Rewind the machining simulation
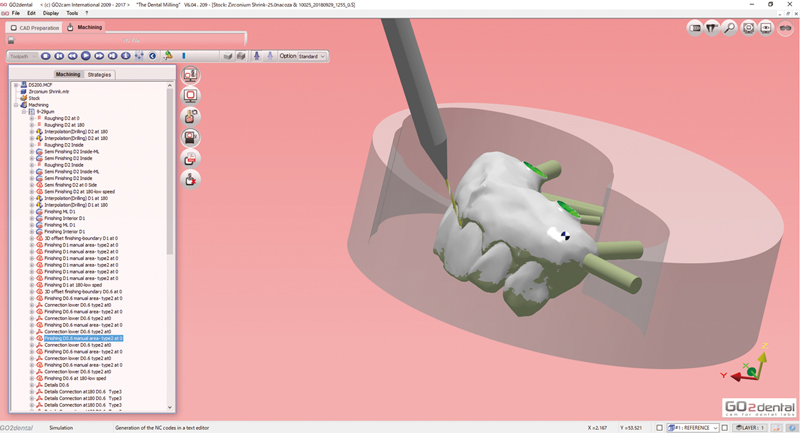This screenshot has width=800, height=433. (72, 56)
